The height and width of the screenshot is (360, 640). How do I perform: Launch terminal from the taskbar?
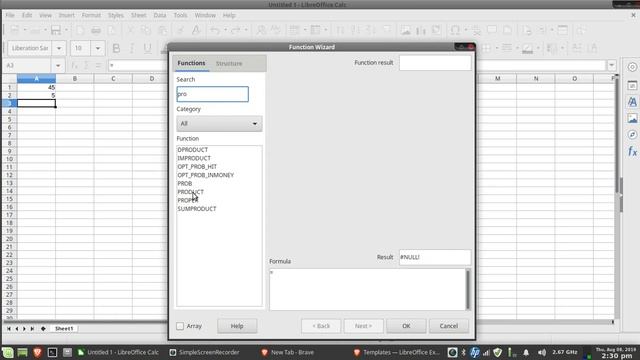[52, 352]
